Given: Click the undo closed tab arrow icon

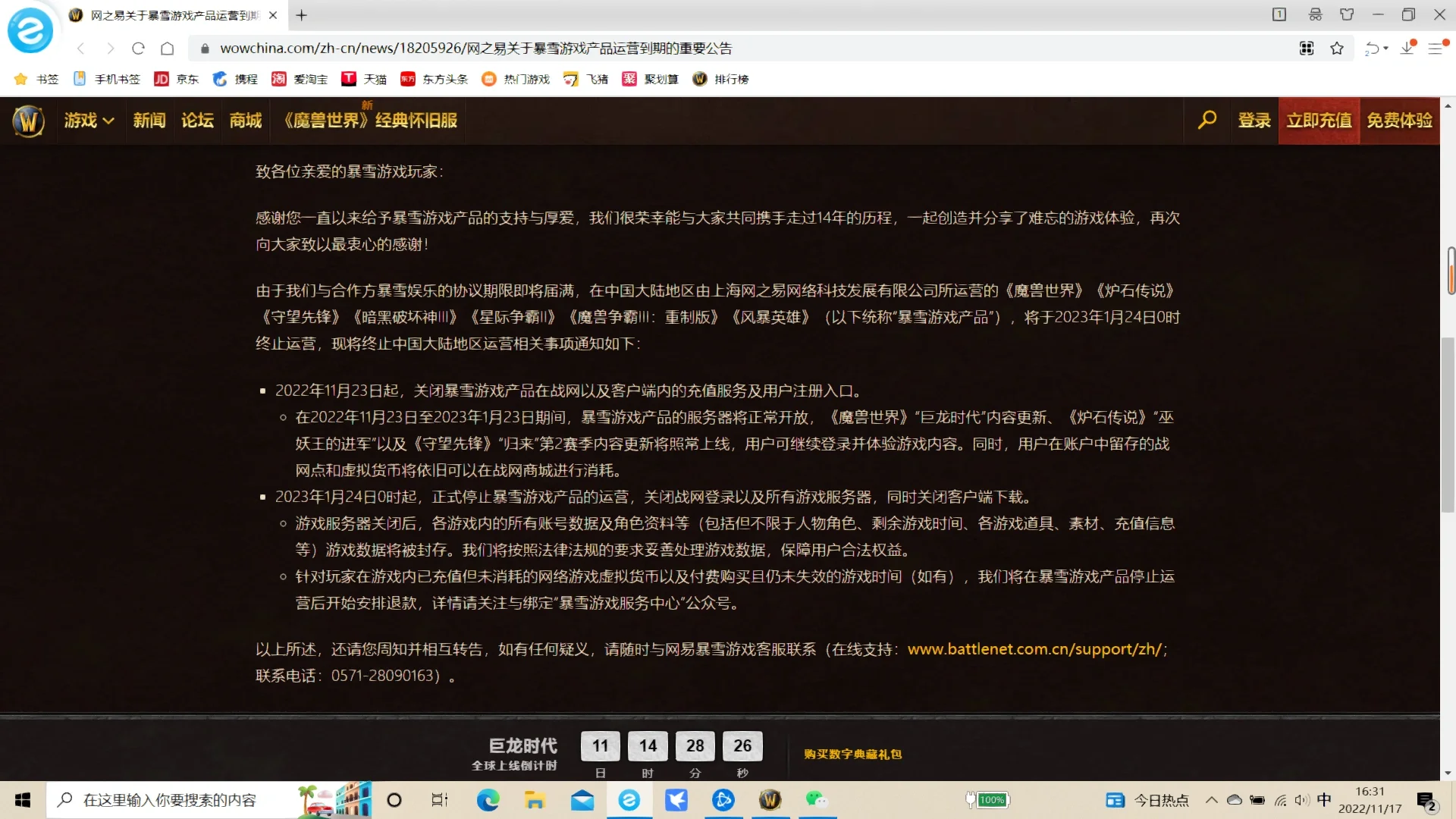Looking at the screenshot, I should tap(1372, 49).
